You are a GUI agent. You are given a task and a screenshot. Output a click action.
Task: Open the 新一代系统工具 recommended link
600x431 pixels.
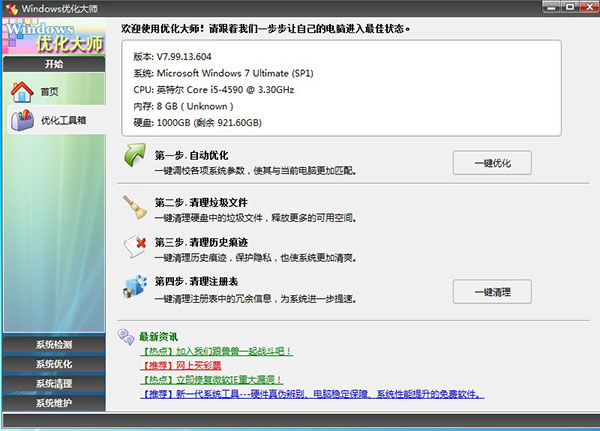(x=312, y=394)
